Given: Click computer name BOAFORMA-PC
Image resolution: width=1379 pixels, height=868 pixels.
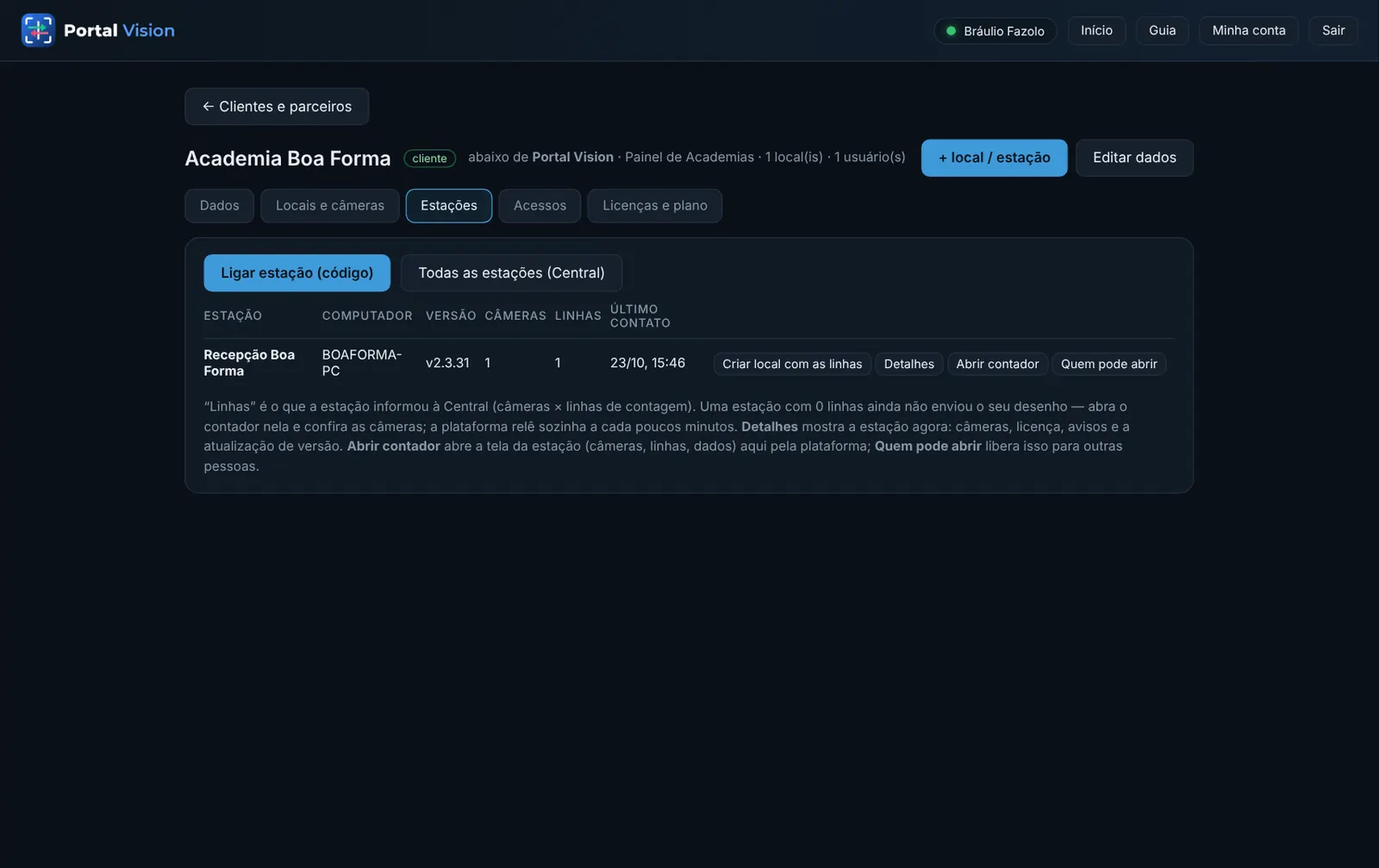Looking at the screenshot, I should tap(361, 363).
